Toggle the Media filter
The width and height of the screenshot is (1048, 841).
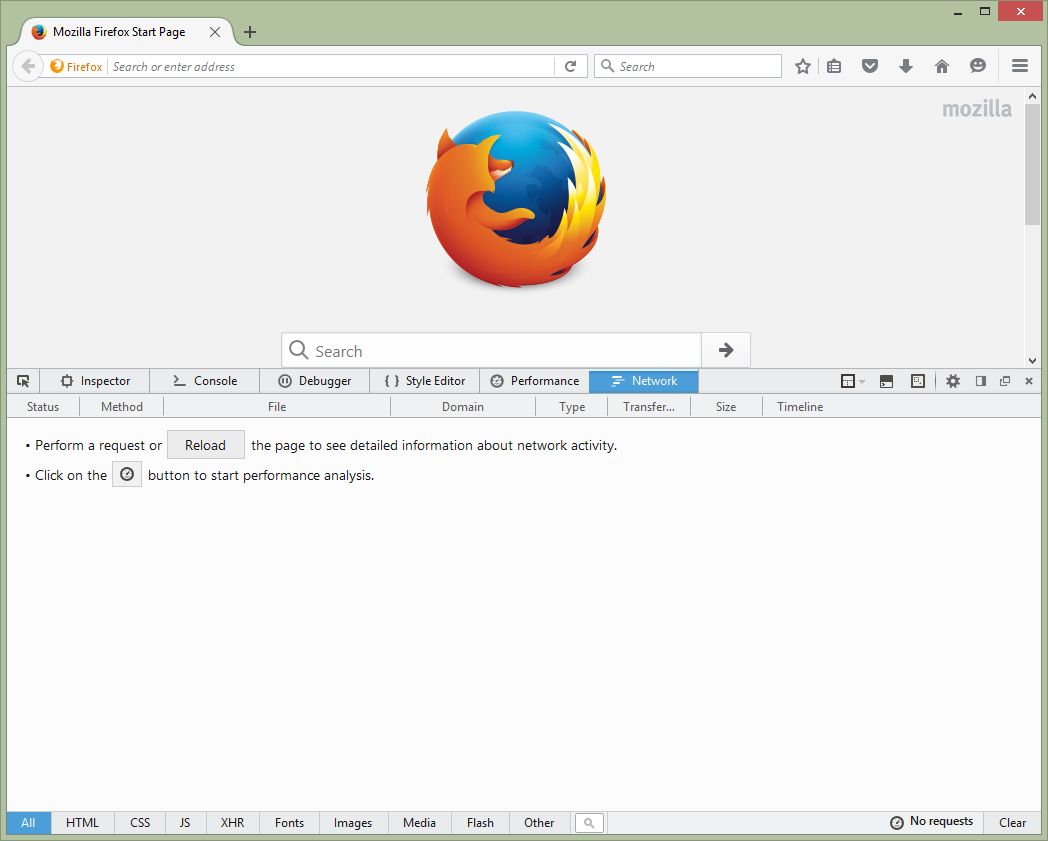419,823
